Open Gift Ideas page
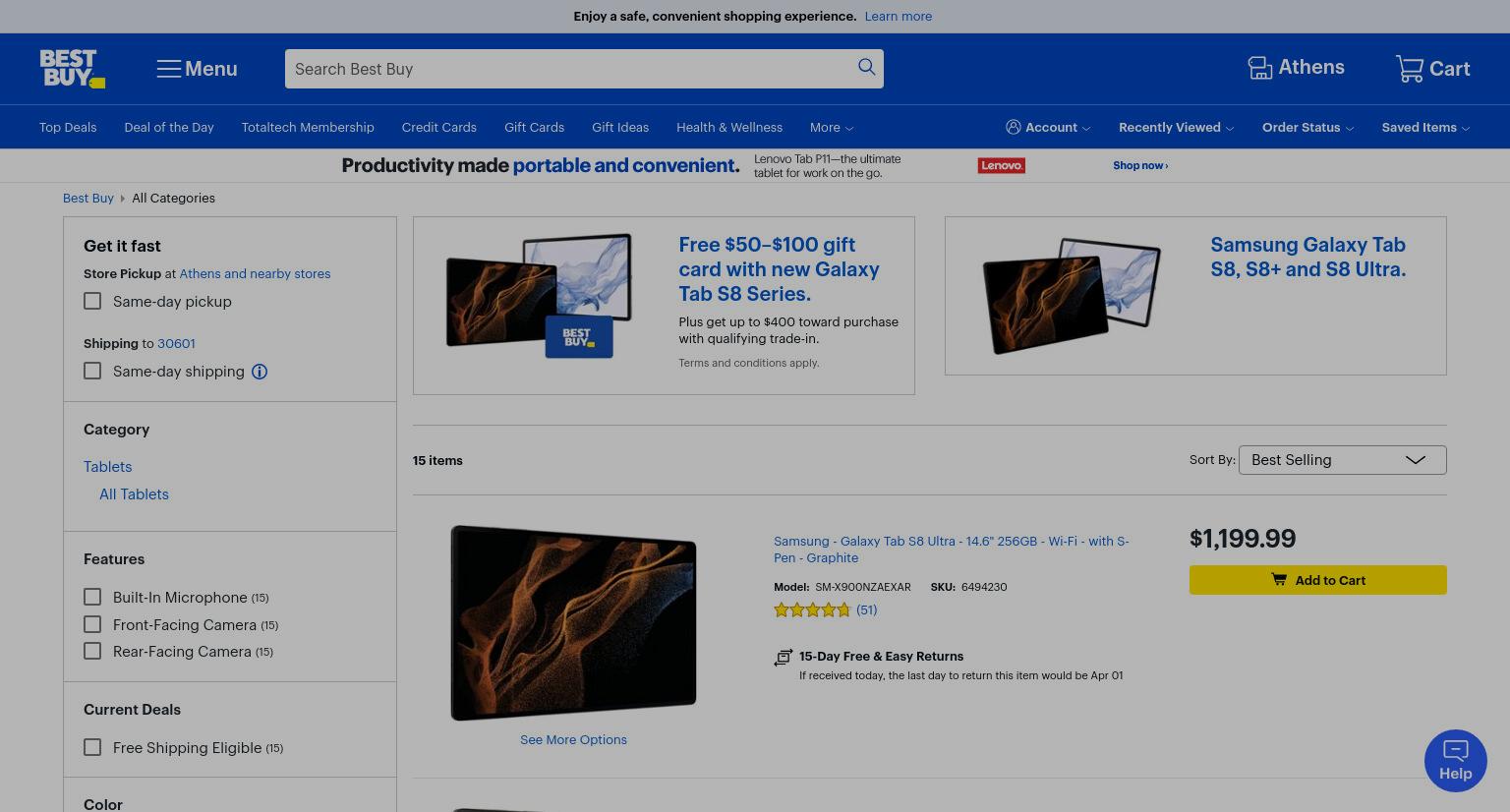This screenshot has height=812, width=1510. click(620, 128)
